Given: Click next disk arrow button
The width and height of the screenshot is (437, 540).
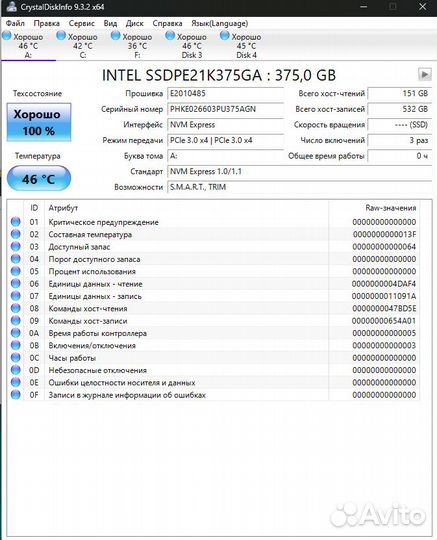Looking at the screenshot, I should pos(425,74).
